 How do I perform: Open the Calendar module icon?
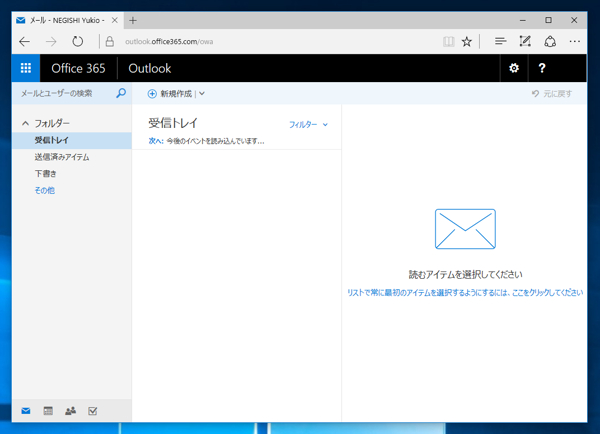[x=48, y=411]
